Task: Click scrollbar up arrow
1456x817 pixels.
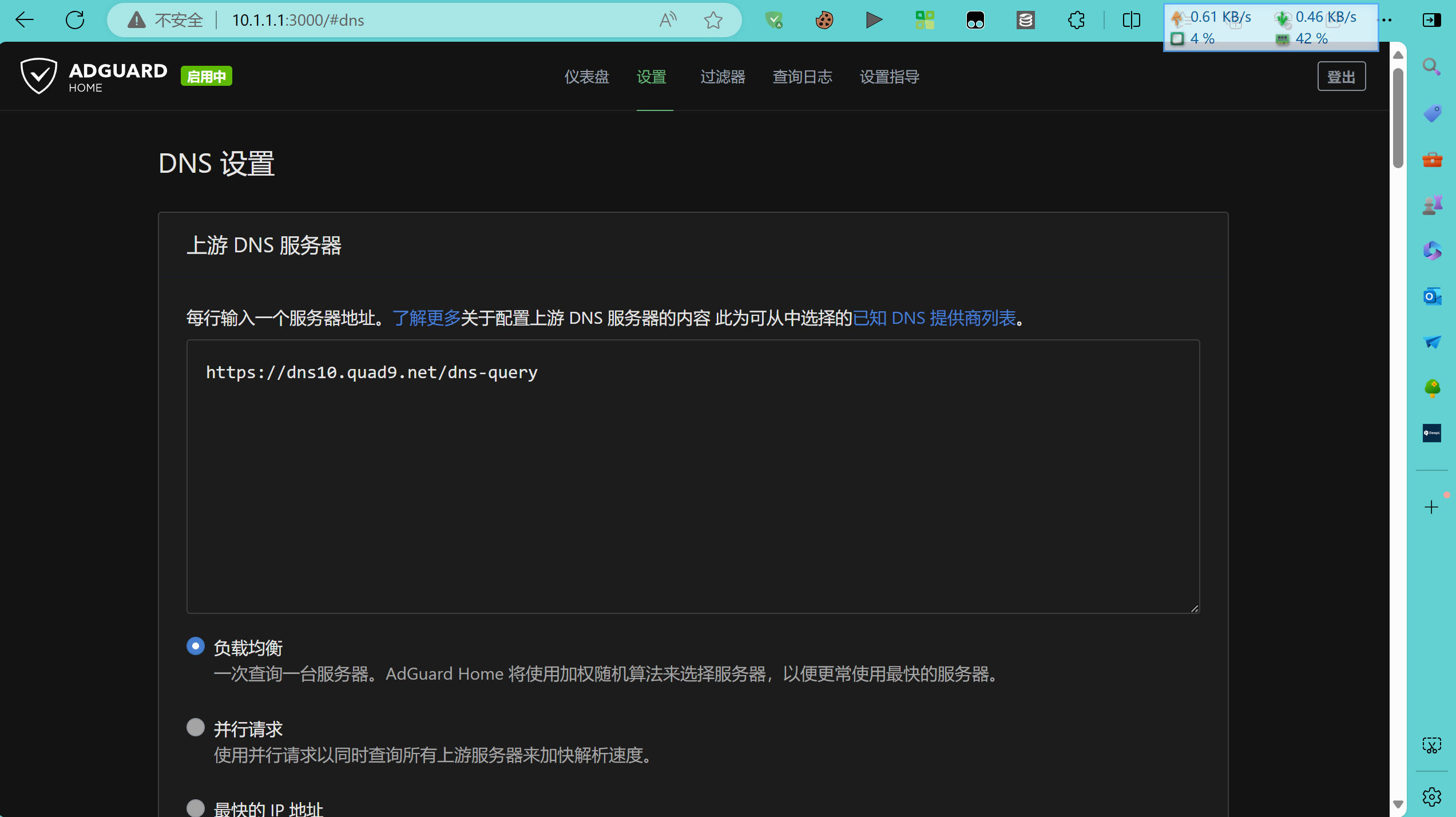Action: click(1398, 55)
